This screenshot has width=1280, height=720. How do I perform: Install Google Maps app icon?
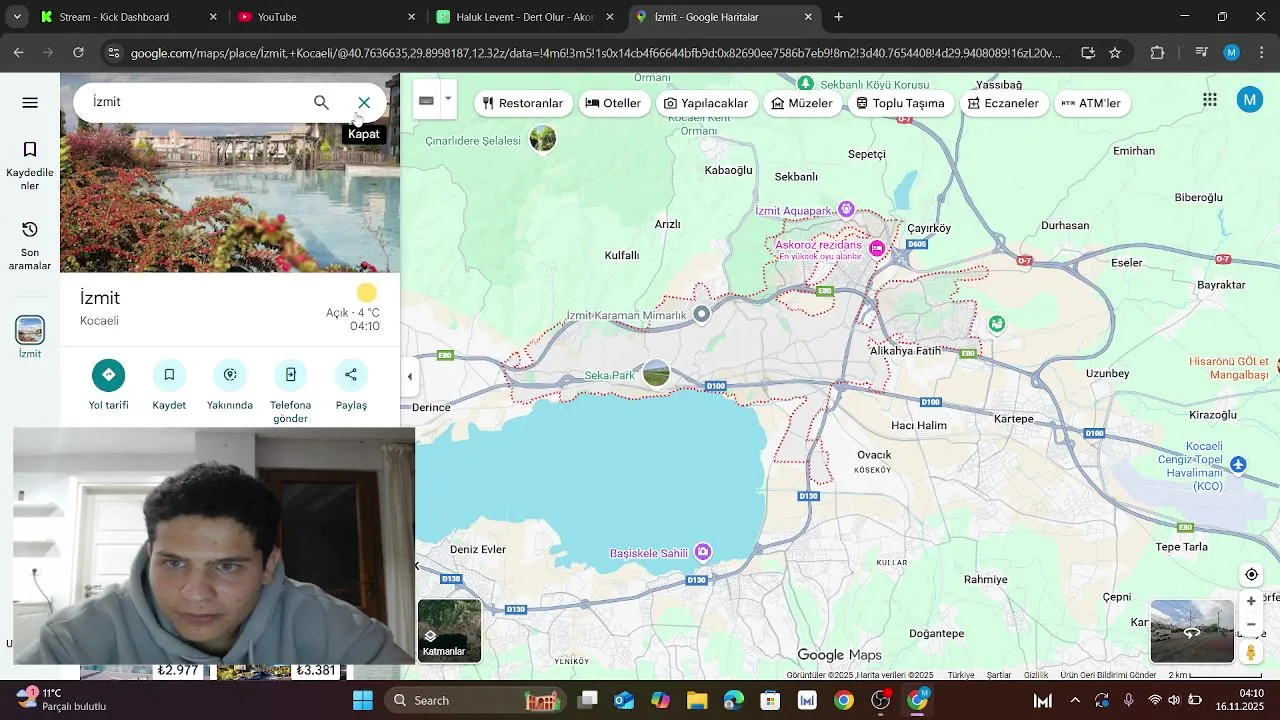click(x=1088, y=53)
